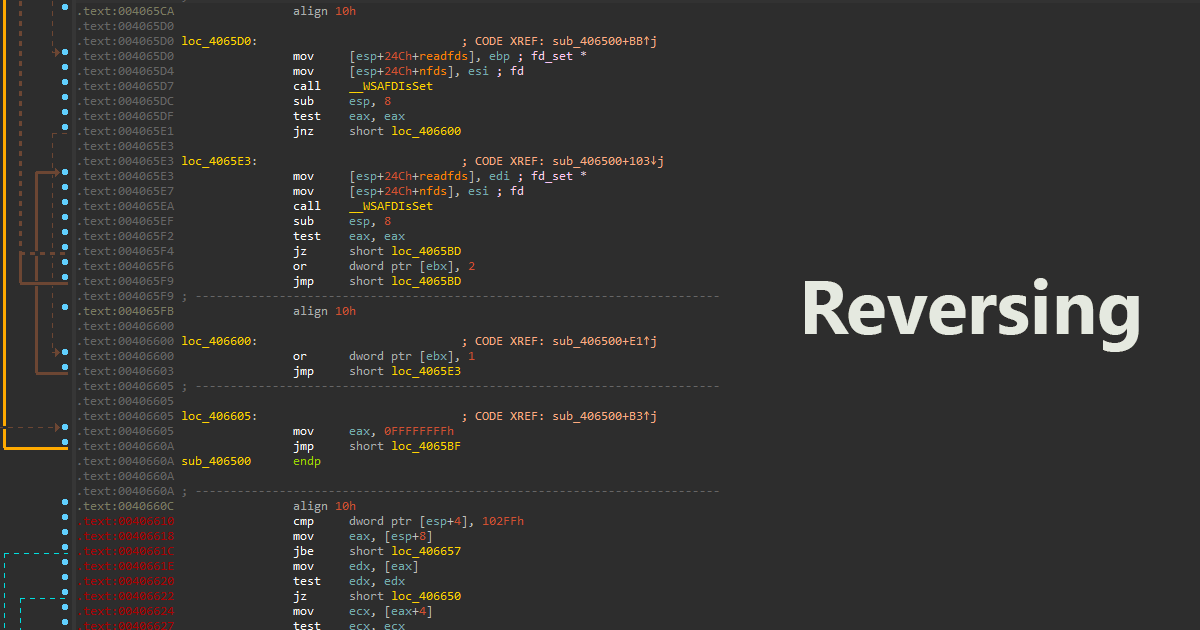This screenshot has height=630, width=1200.
Task: Click the blue dot beside address 0040660A jmp line
Action: tap(64, 446)
